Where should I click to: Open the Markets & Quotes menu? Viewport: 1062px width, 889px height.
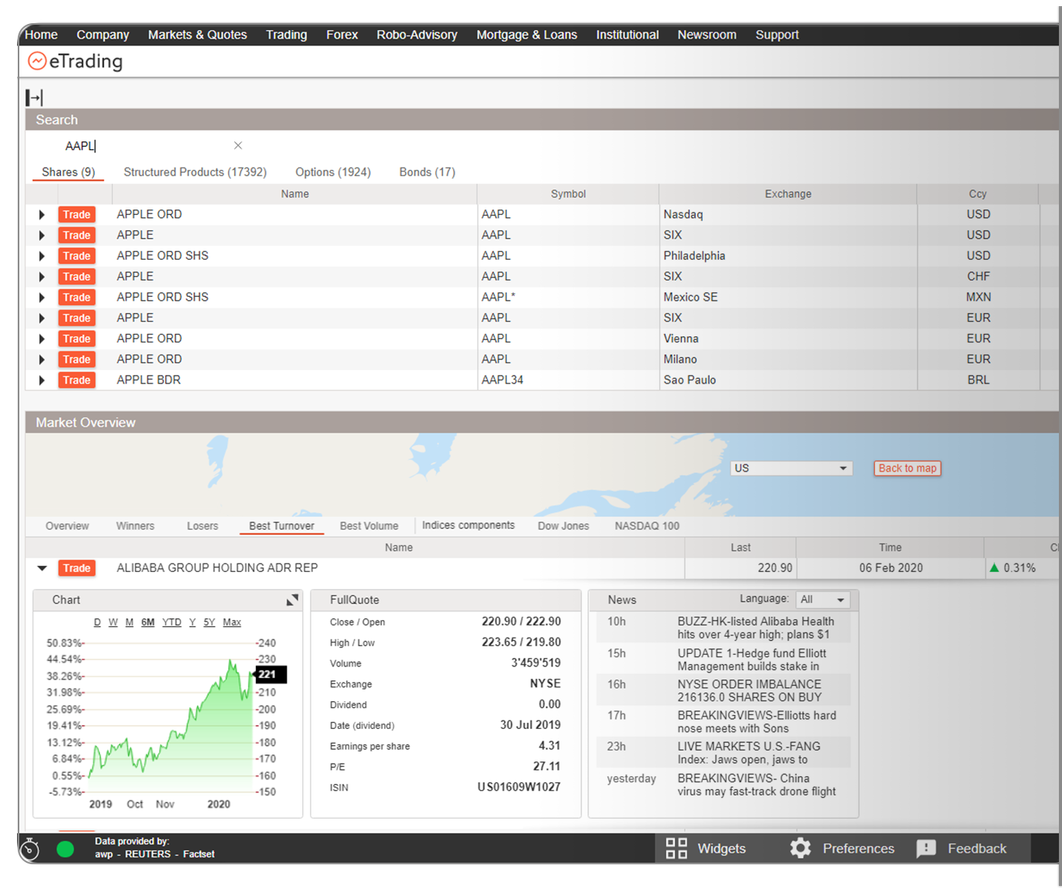pyautogui.click(x=197, y=35)
